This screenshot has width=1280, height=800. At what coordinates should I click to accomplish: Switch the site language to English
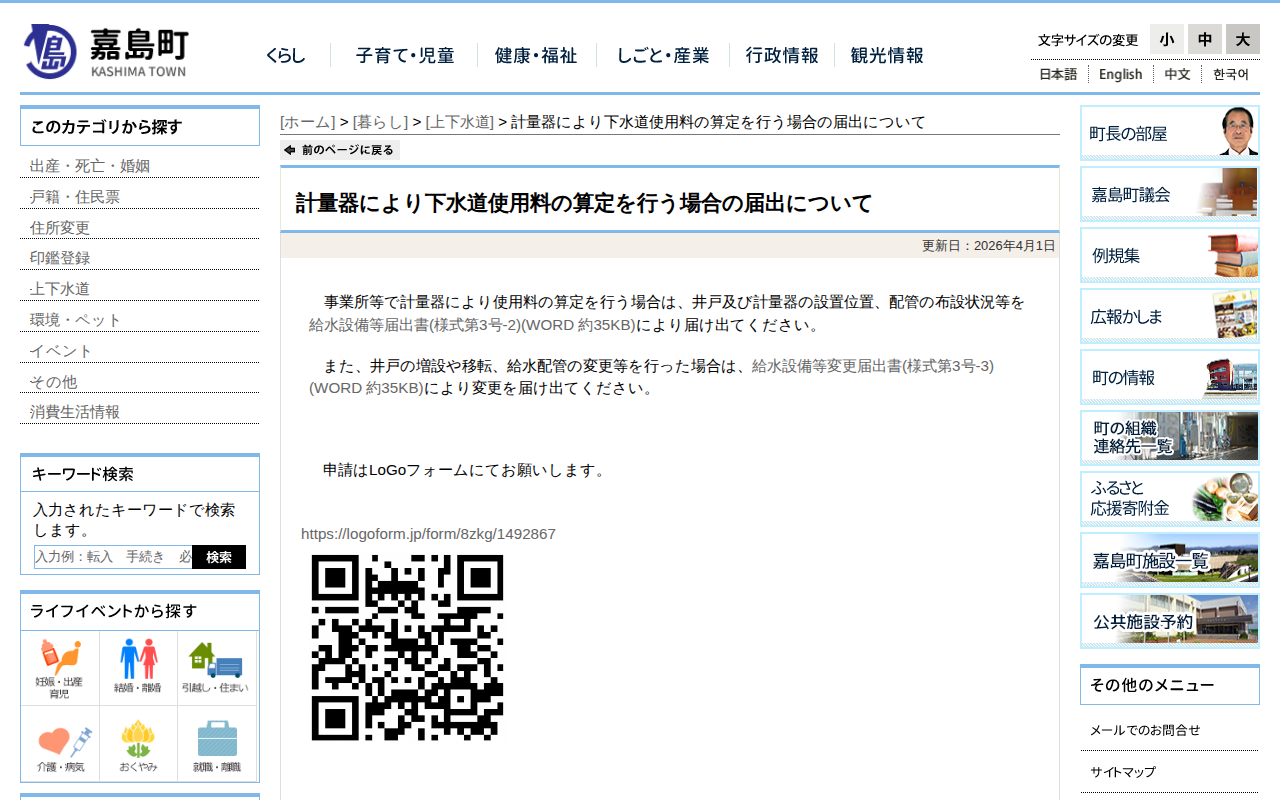pyautogui.click(x=1120, y=74)
